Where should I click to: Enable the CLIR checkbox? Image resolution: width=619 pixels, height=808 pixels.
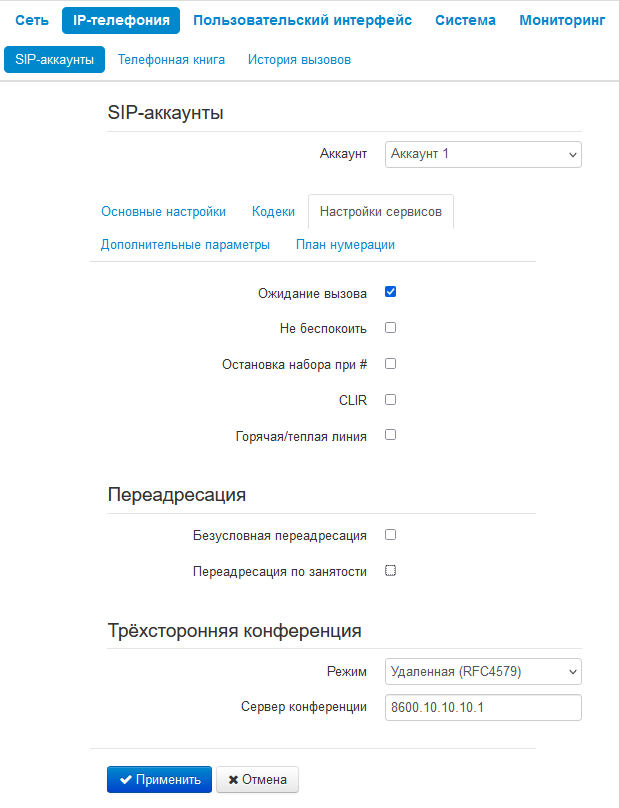(391, 400)
